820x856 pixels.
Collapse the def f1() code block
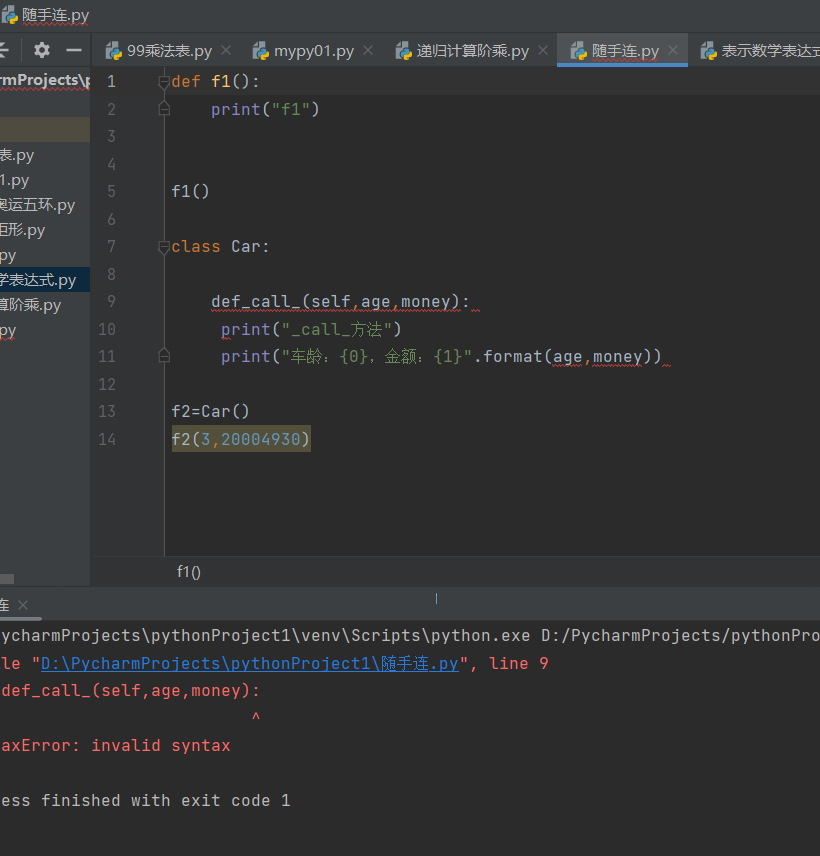pyautogui.click(x=164, y=82)
